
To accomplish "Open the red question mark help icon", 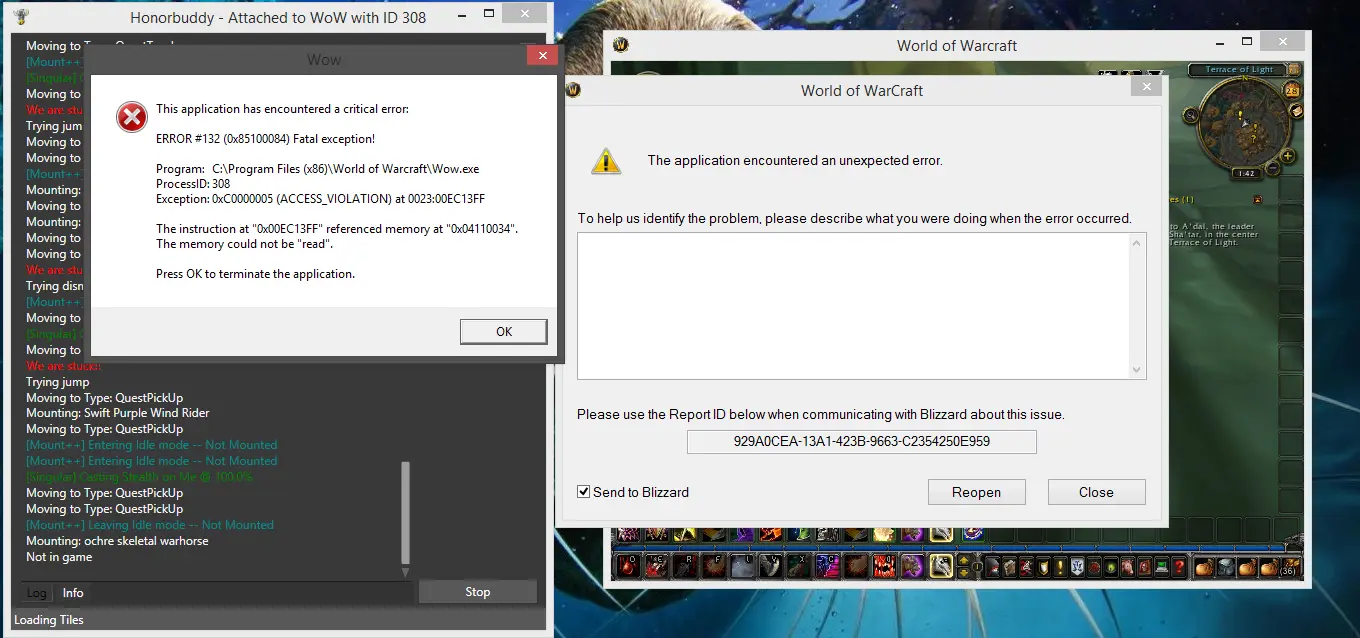I will coord(1181,568).
